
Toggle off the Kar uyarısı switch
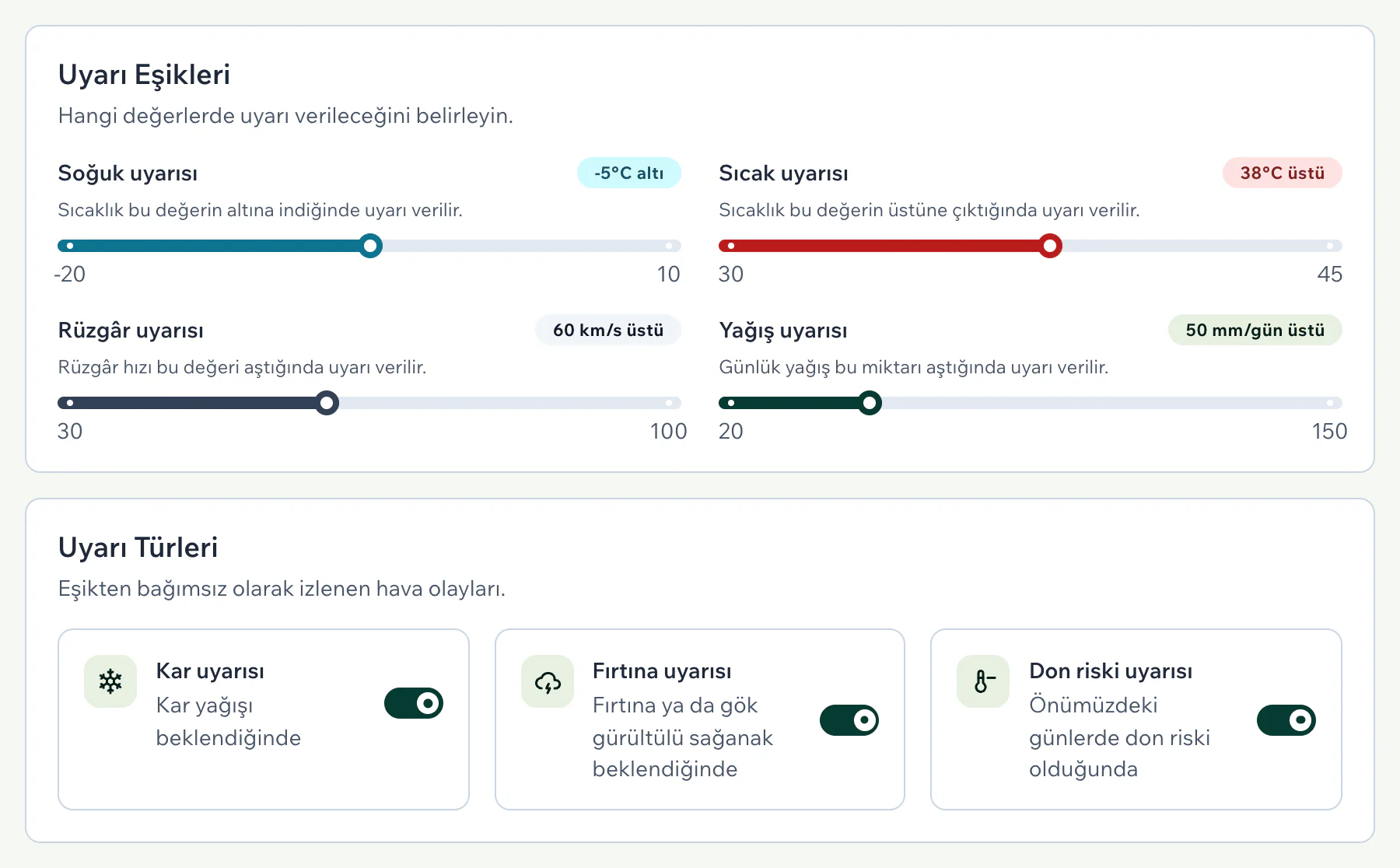[x=414, y=703]
